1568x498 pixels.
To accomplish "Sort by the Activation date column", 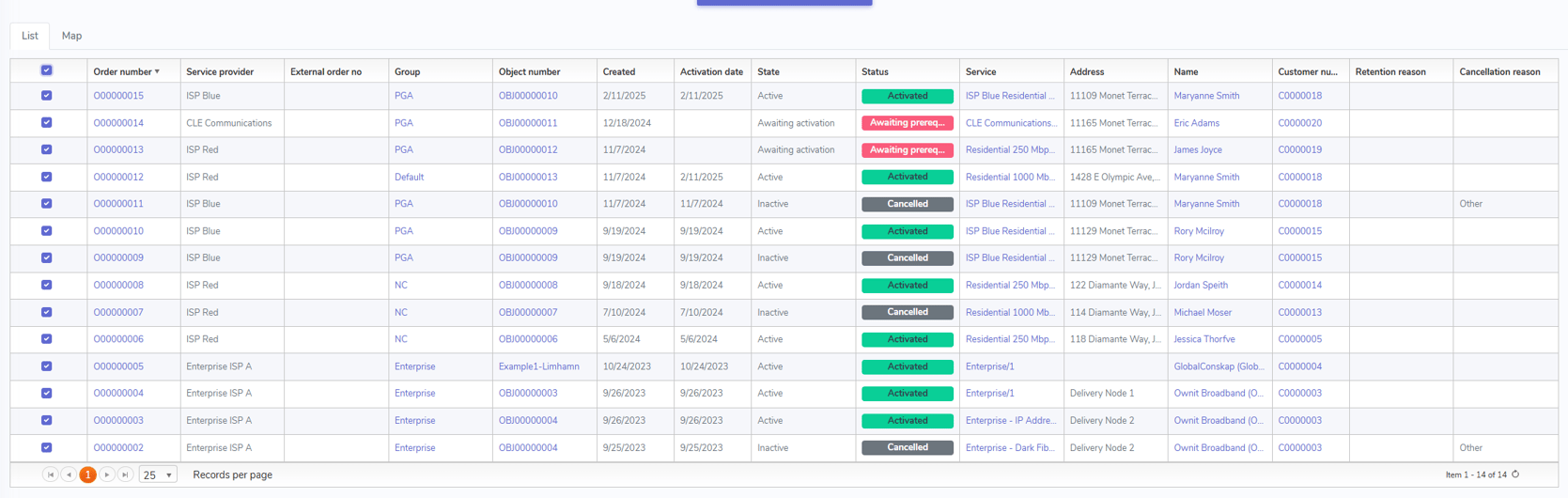I will (711, 71).
